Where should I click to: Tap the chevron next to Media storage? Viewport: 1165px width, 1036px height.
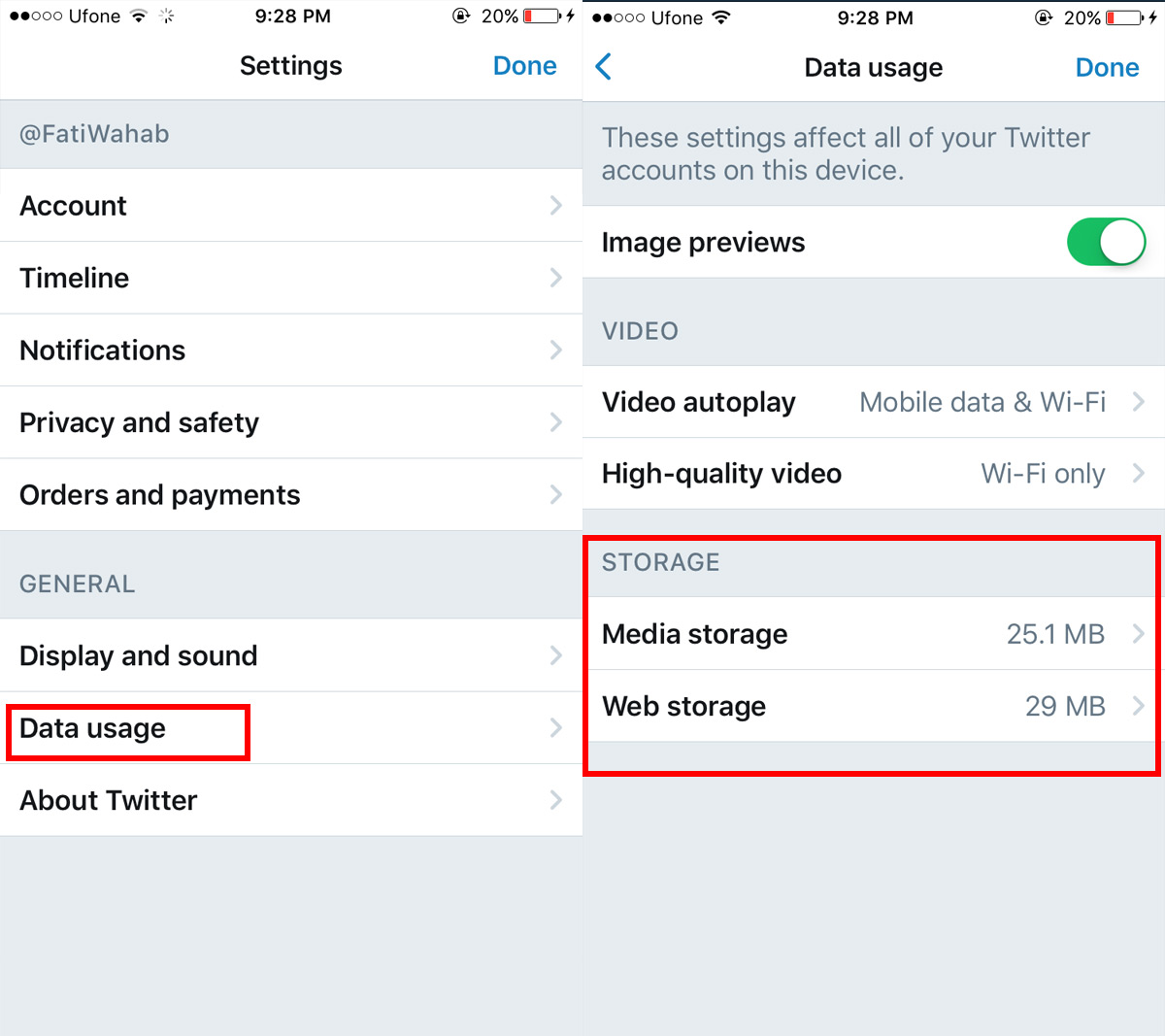point(1138,634)
